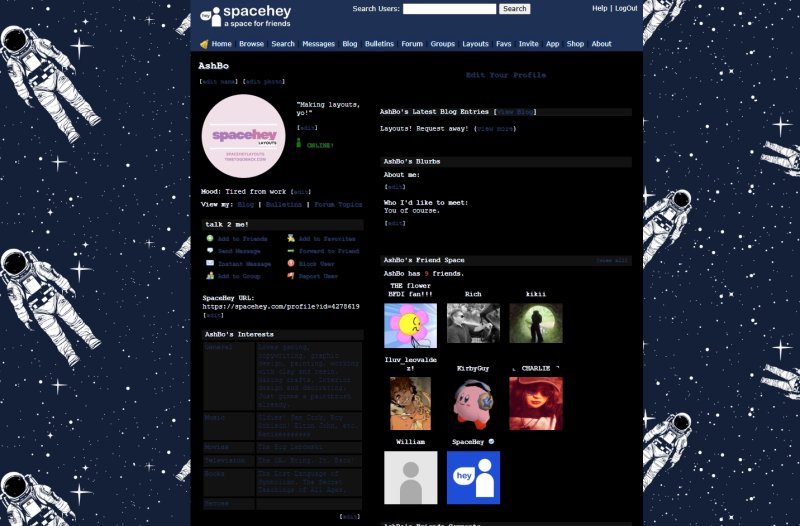Click the View Blog link
The height and width of the screenshot is (526, 800).
click(517, 112)
